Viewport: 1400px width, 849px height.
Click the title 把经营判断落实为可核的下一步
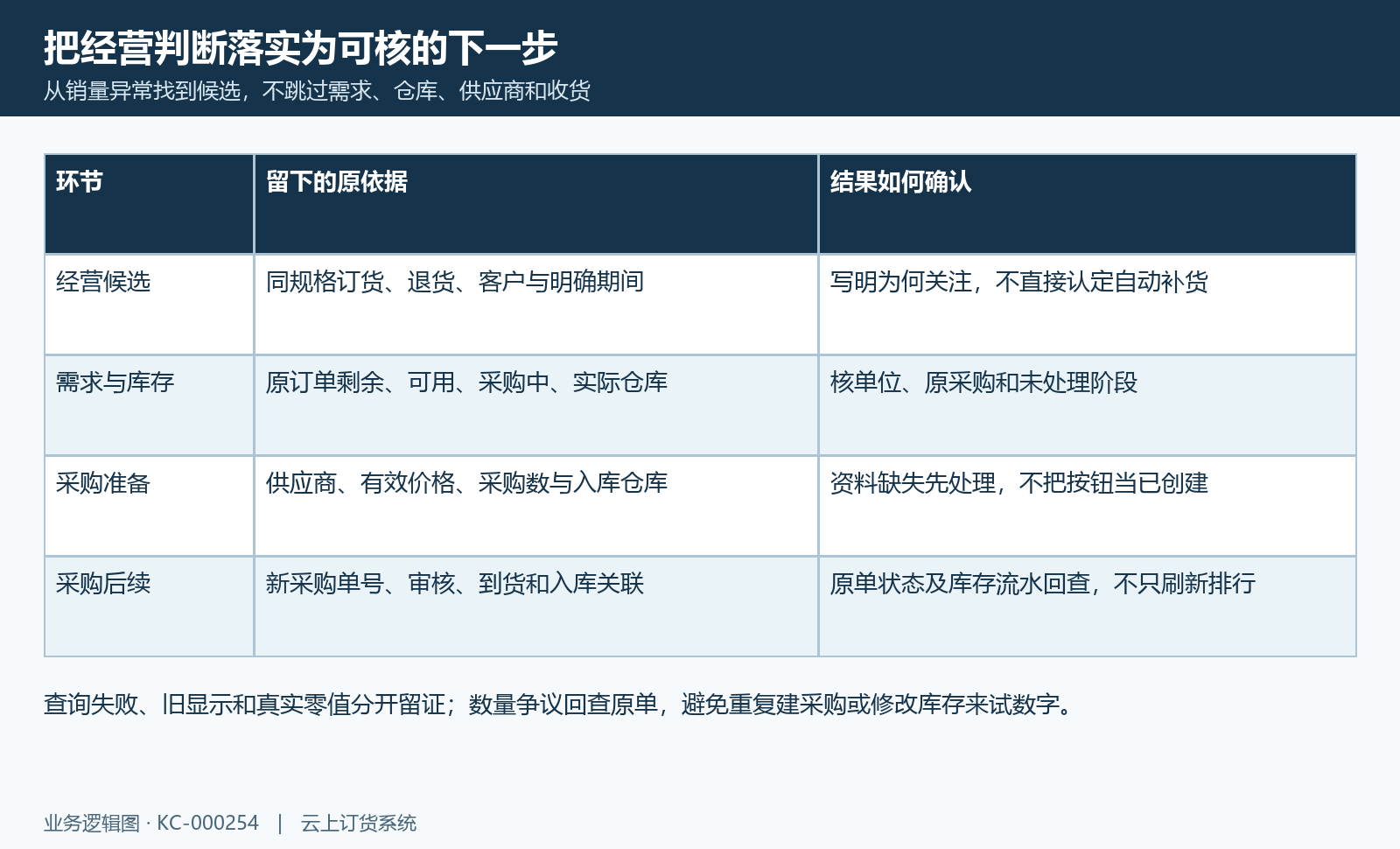(300, 47)
